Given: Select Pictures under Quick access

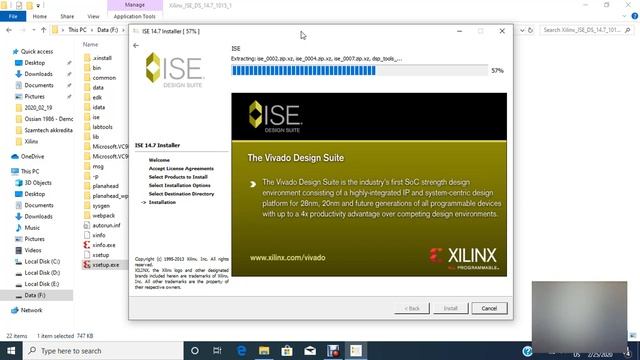Looking at the screenshot, I should tap(34, 96).
